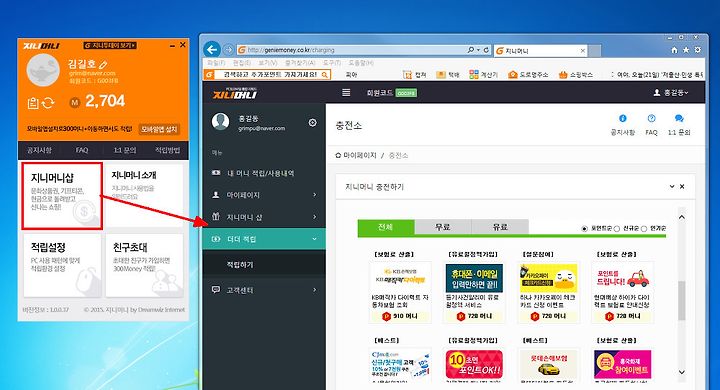Open the 홍길동 user dropdown in header
This screenshot has width=720, height=390.
(671, 93)
